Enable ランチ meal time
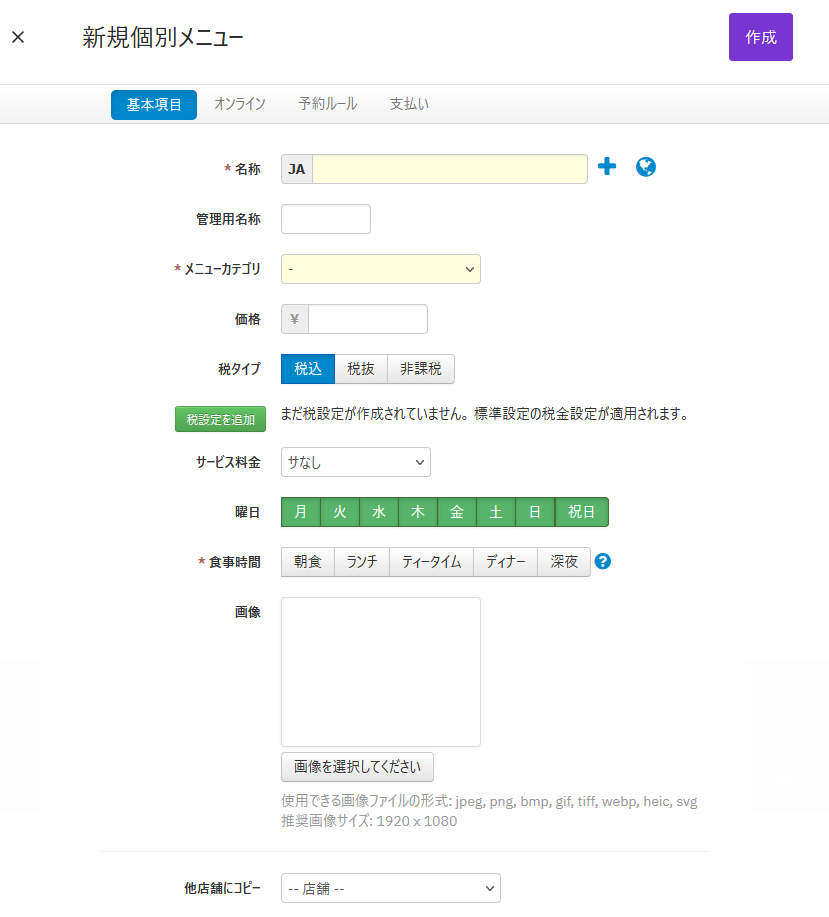This screenshot has height=917, width=829. point(362,562)
